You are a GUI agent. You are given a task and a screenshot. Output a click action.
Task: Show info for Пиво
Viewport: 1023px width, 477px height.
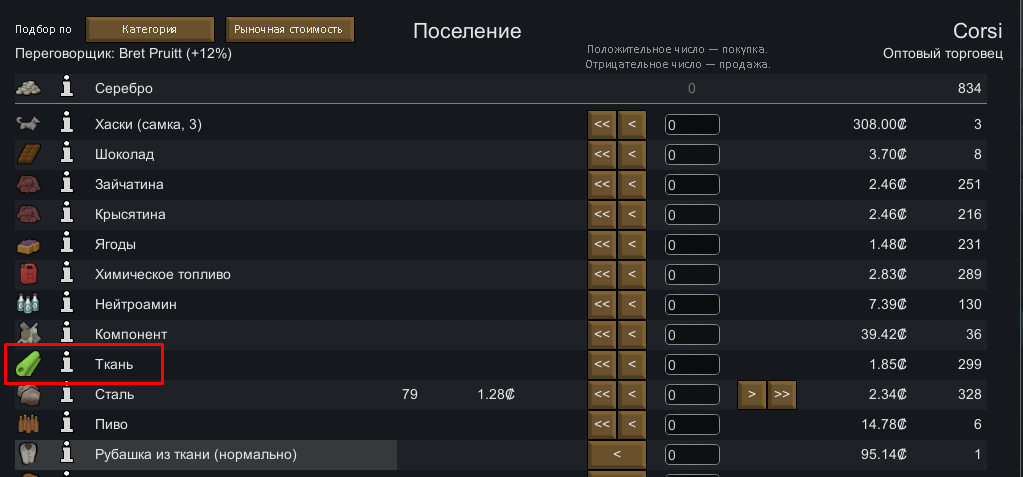pos(68,424)
